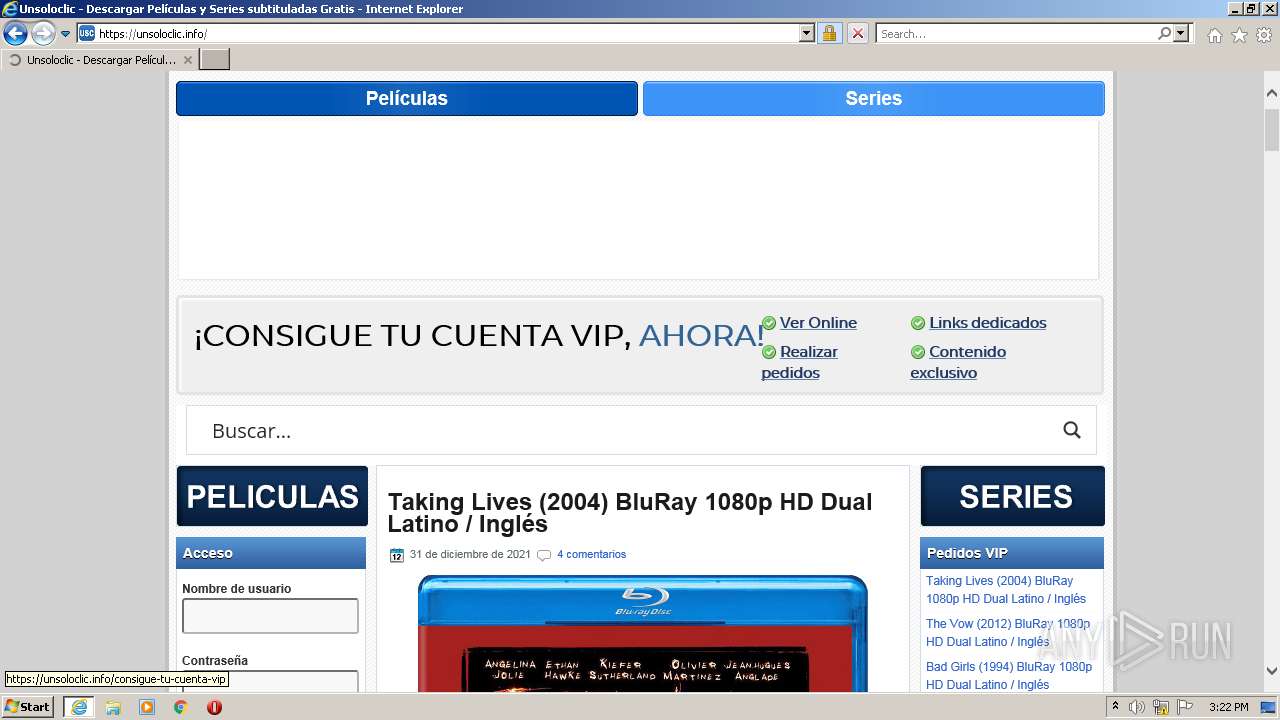The height and width of the screenshot is (720, 1280).
Task: Click the browser Back arrow button
Action: point(15,34)
